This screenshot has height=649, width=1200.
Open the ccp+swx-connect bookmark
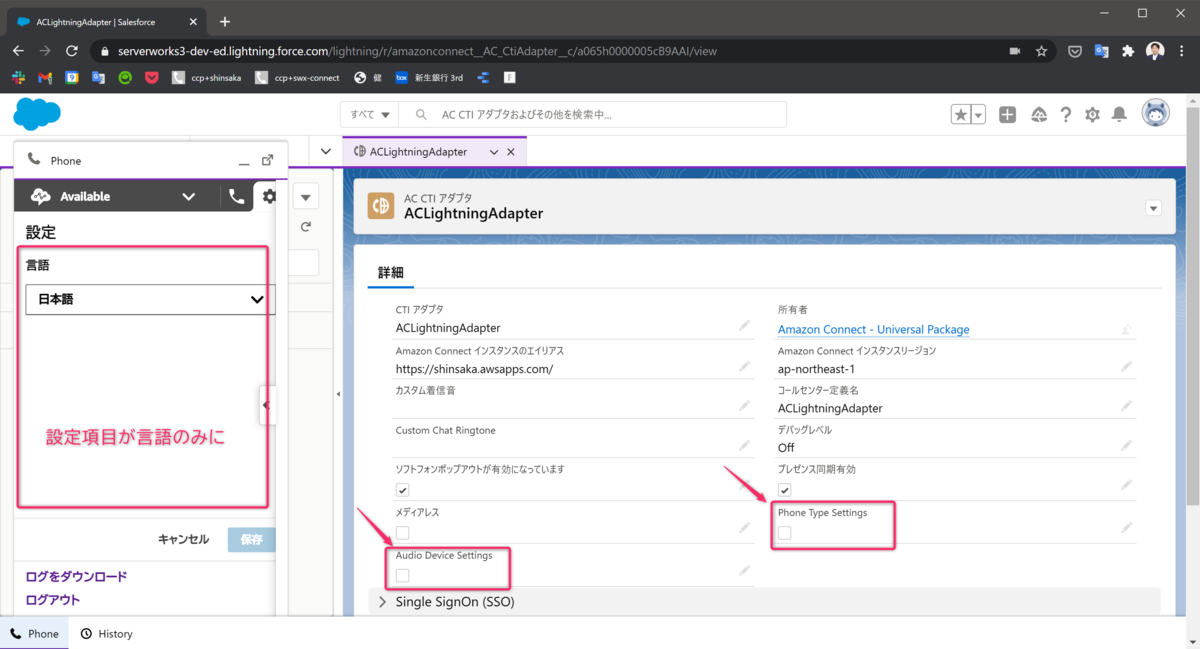296,77
